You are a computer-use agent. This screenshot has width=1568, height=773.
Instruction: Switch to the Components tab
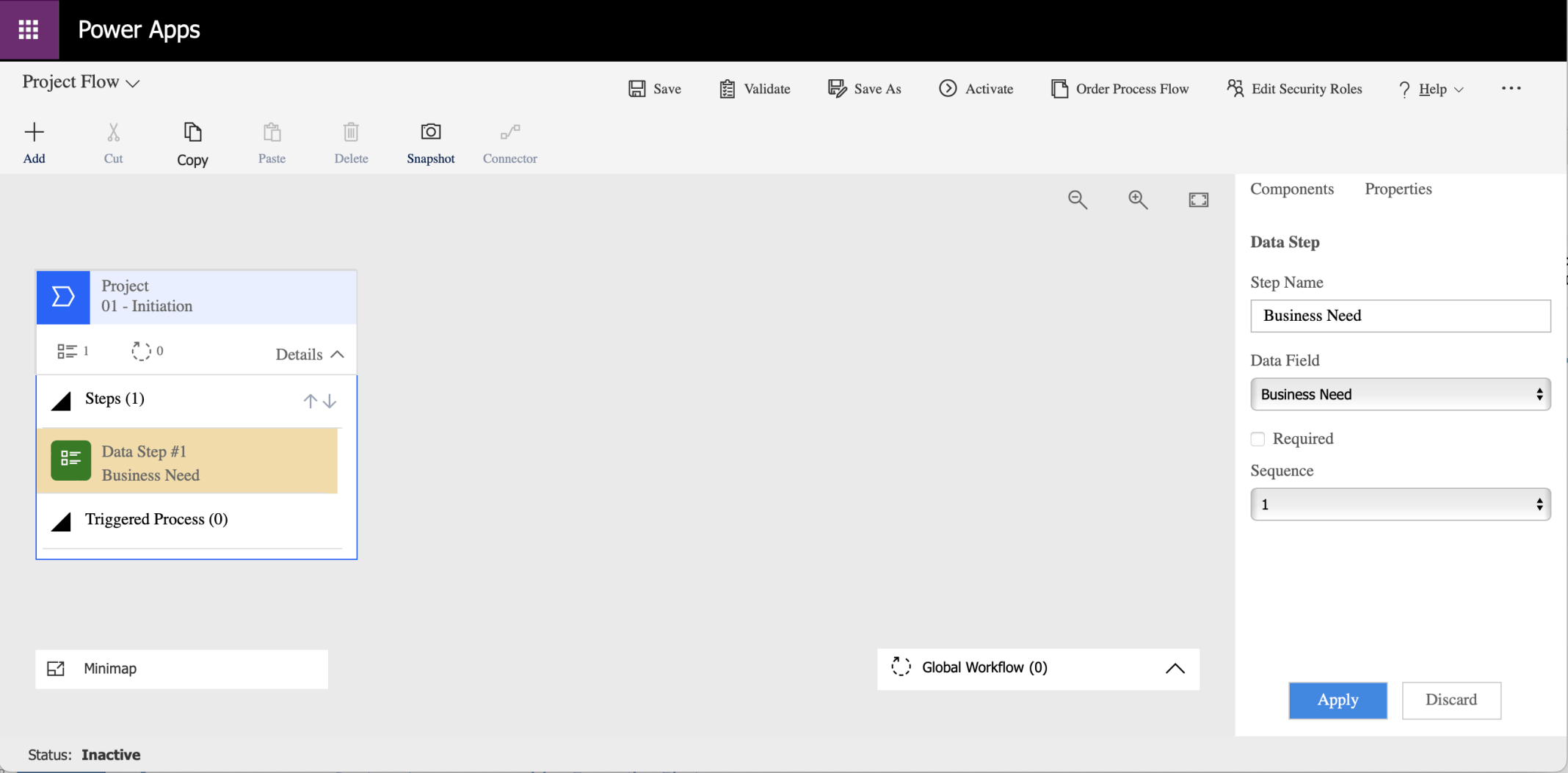[x=1291, y=189]
